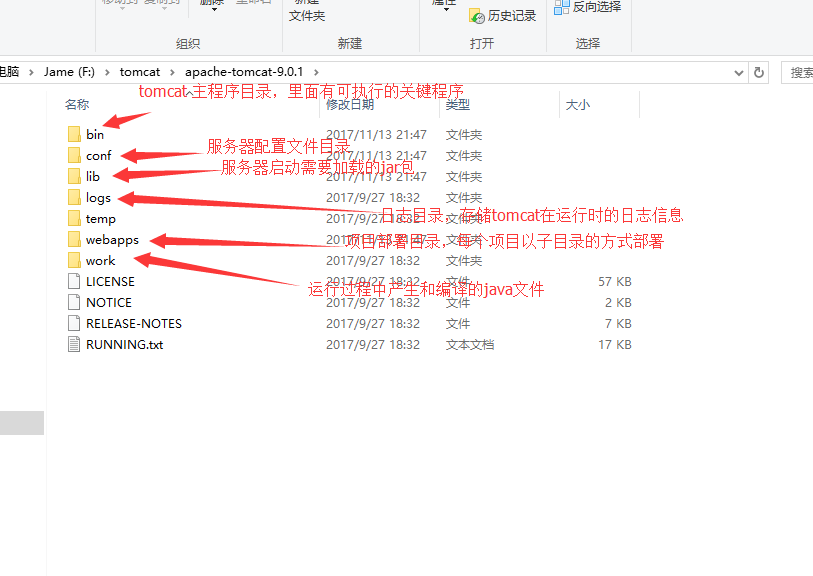Image resolution: width=813 pixels, height=576 pixels.
Task: Select the work folder icon
Action: pyautogui.click(x=74, y=260)
